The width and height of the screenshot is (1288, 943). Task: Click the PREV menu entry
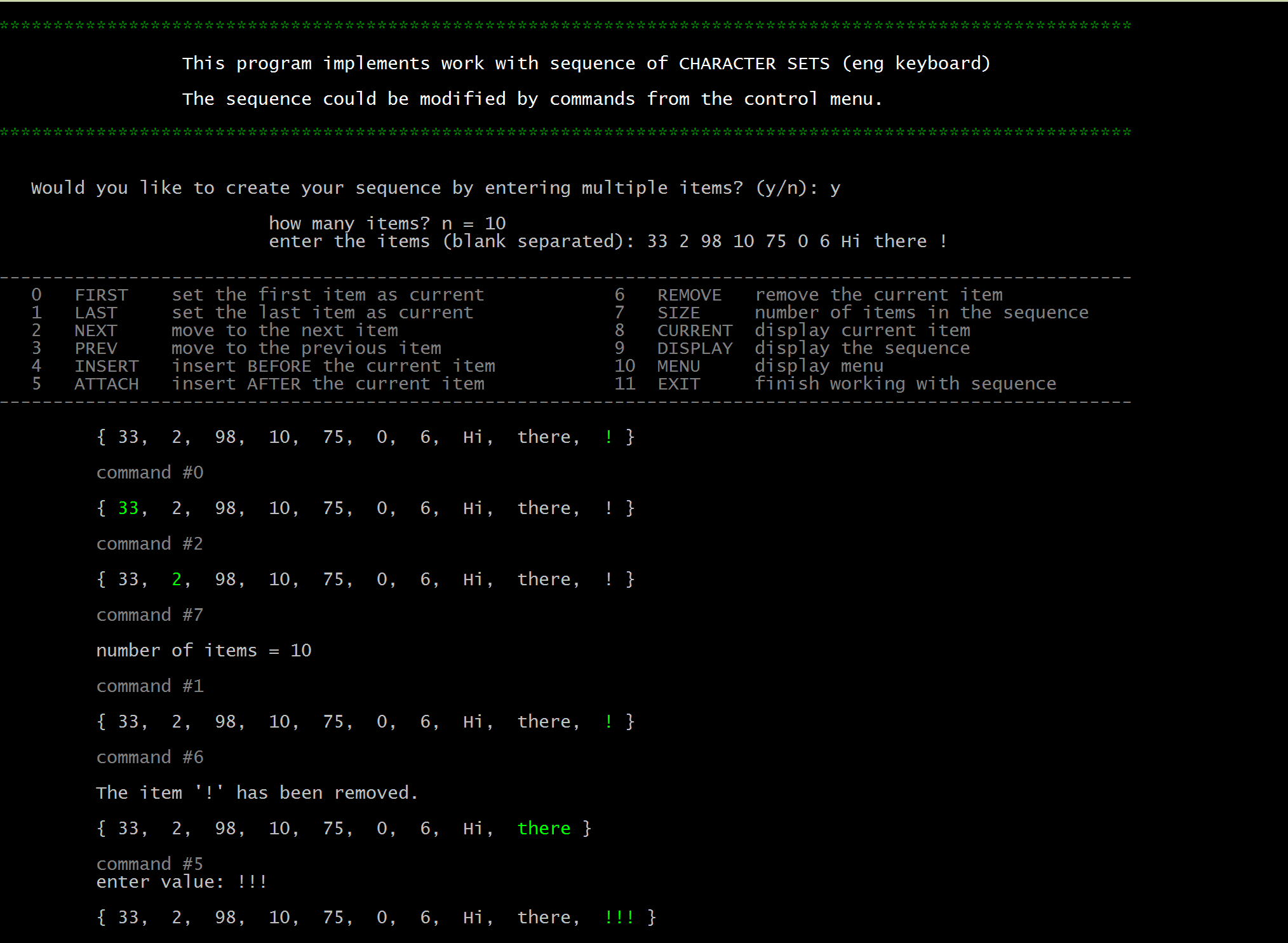(x=96, y=349)
